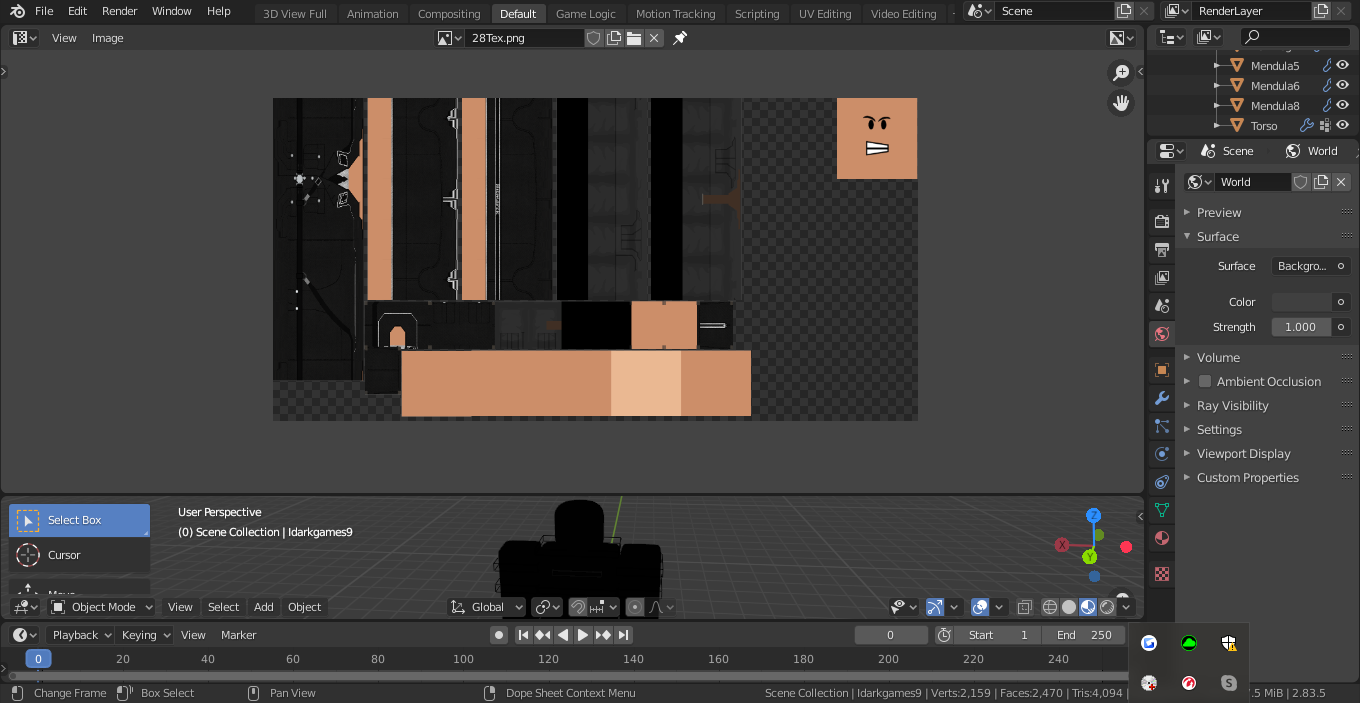Open viewport Add menu
This screenshot has width=1360, height=703.
(264, 607)
